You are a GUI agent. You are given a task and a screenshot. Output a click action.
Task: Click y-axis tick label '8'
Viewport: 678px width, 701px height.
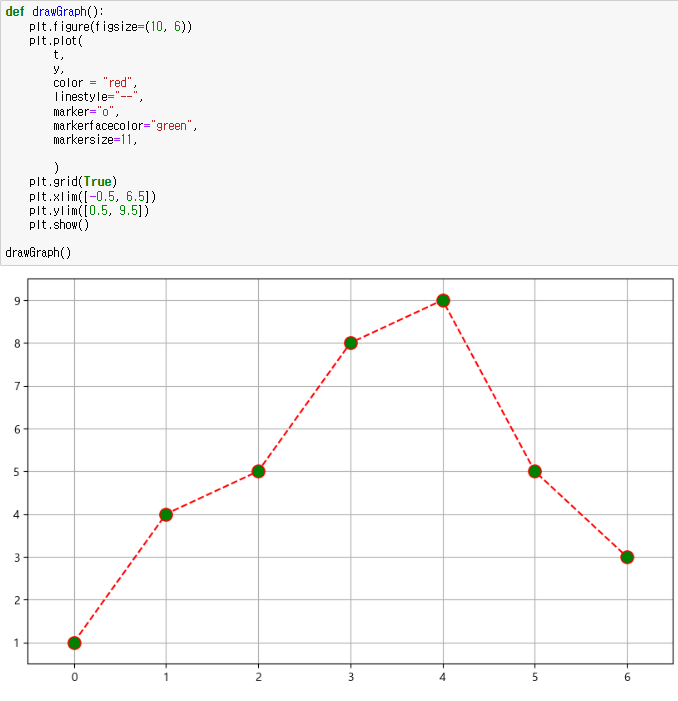17,343
